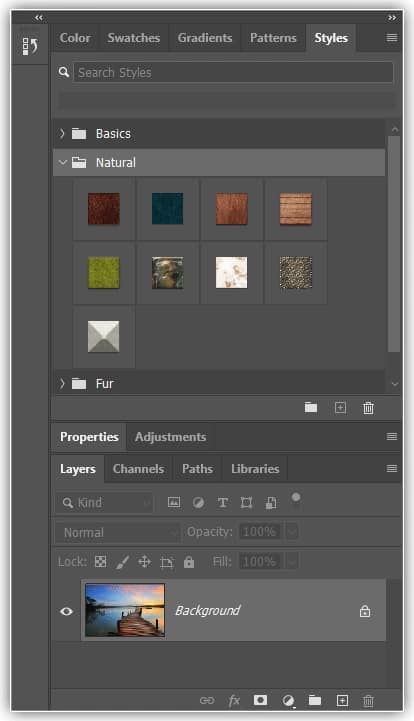
Task: Toggle lock position
Action: pos(144,561)
